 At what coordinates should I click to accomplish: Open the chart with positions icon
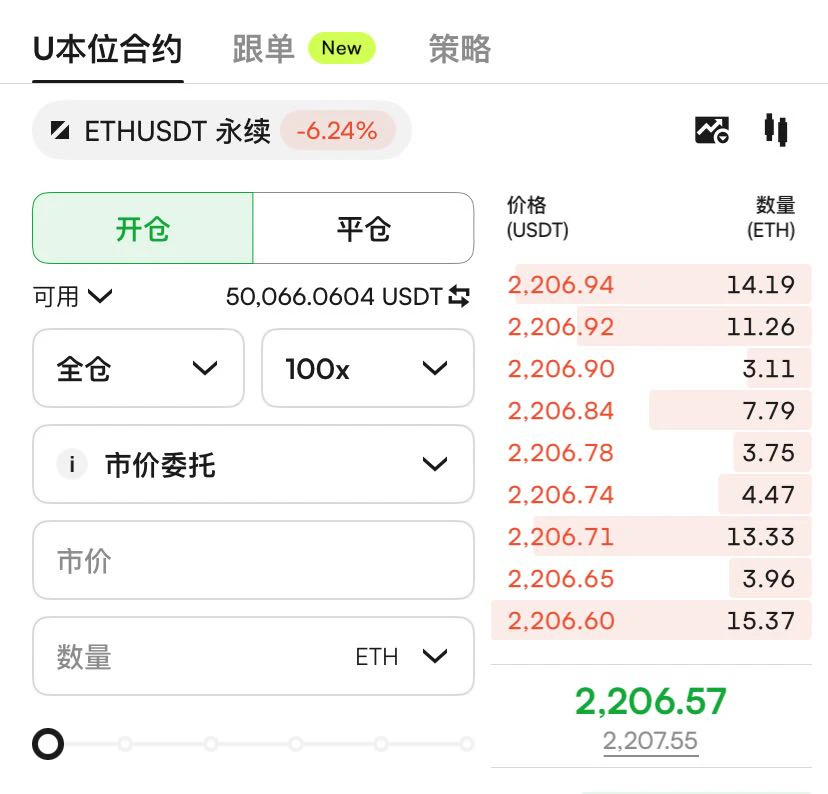pos(712,130)
